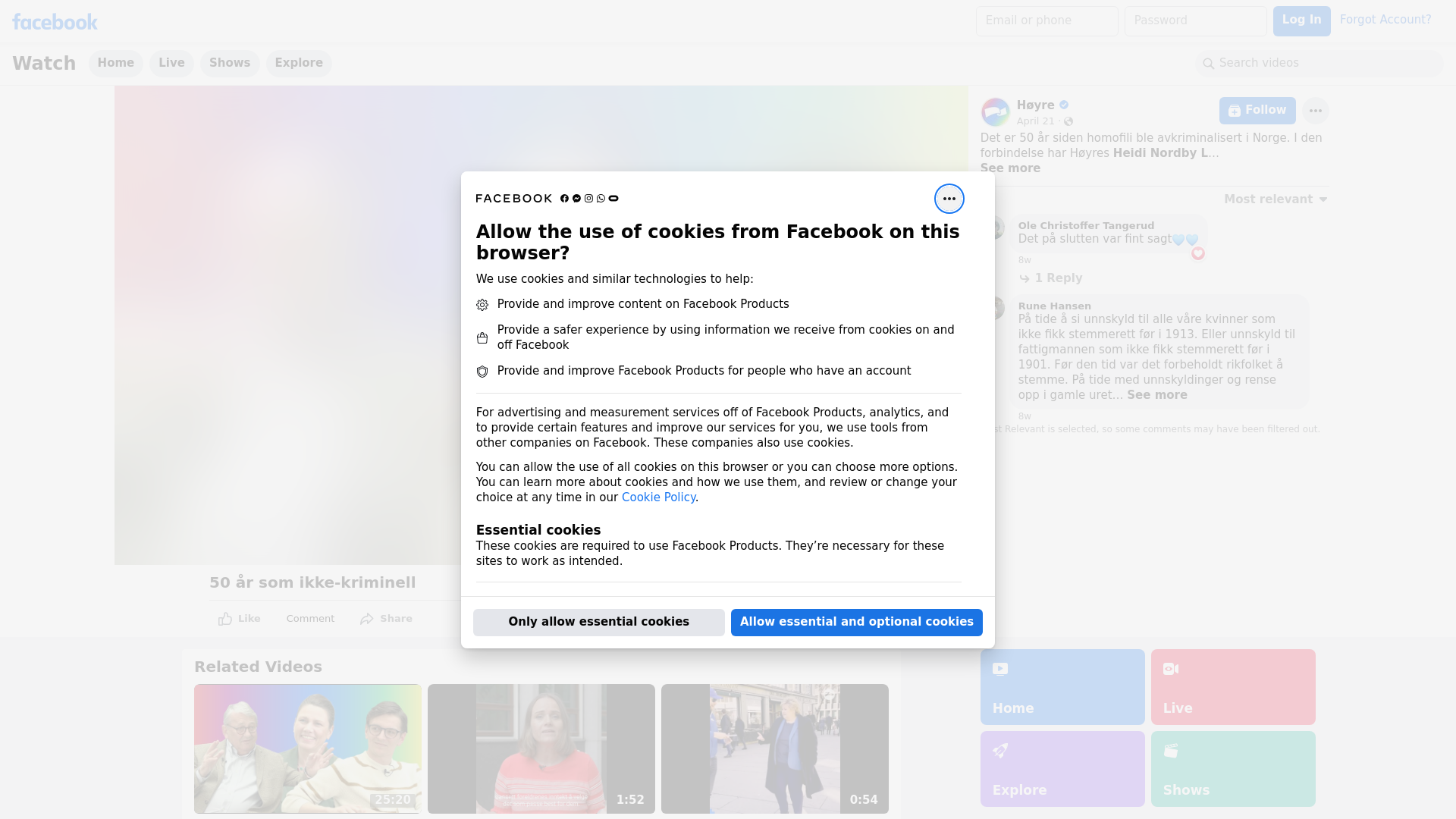Click the shield icon beside Facebook Products account line

point(482,372)
